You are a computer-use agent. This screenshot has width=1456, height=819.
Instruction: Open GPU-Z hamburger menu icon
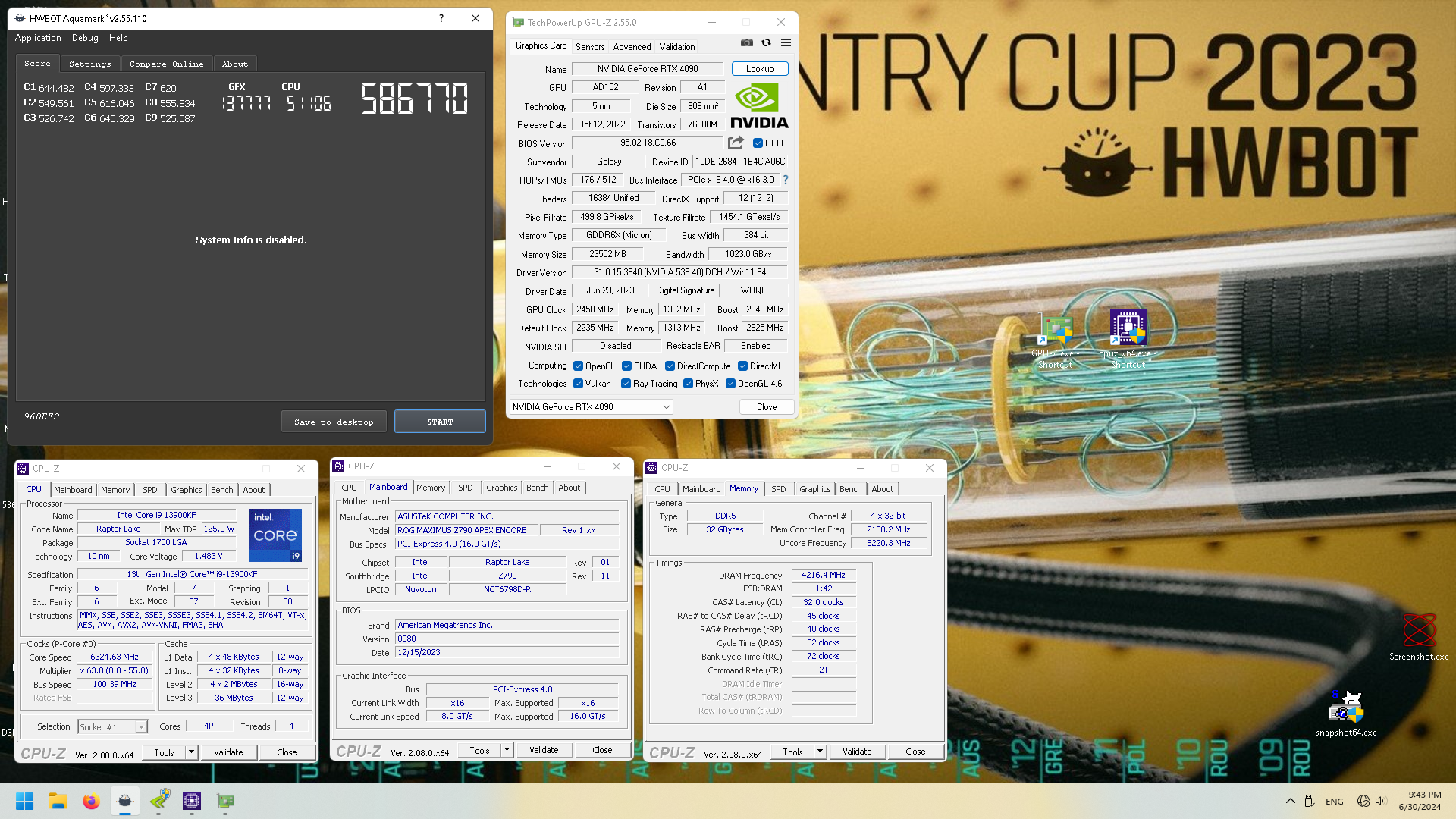coord(786,43)
